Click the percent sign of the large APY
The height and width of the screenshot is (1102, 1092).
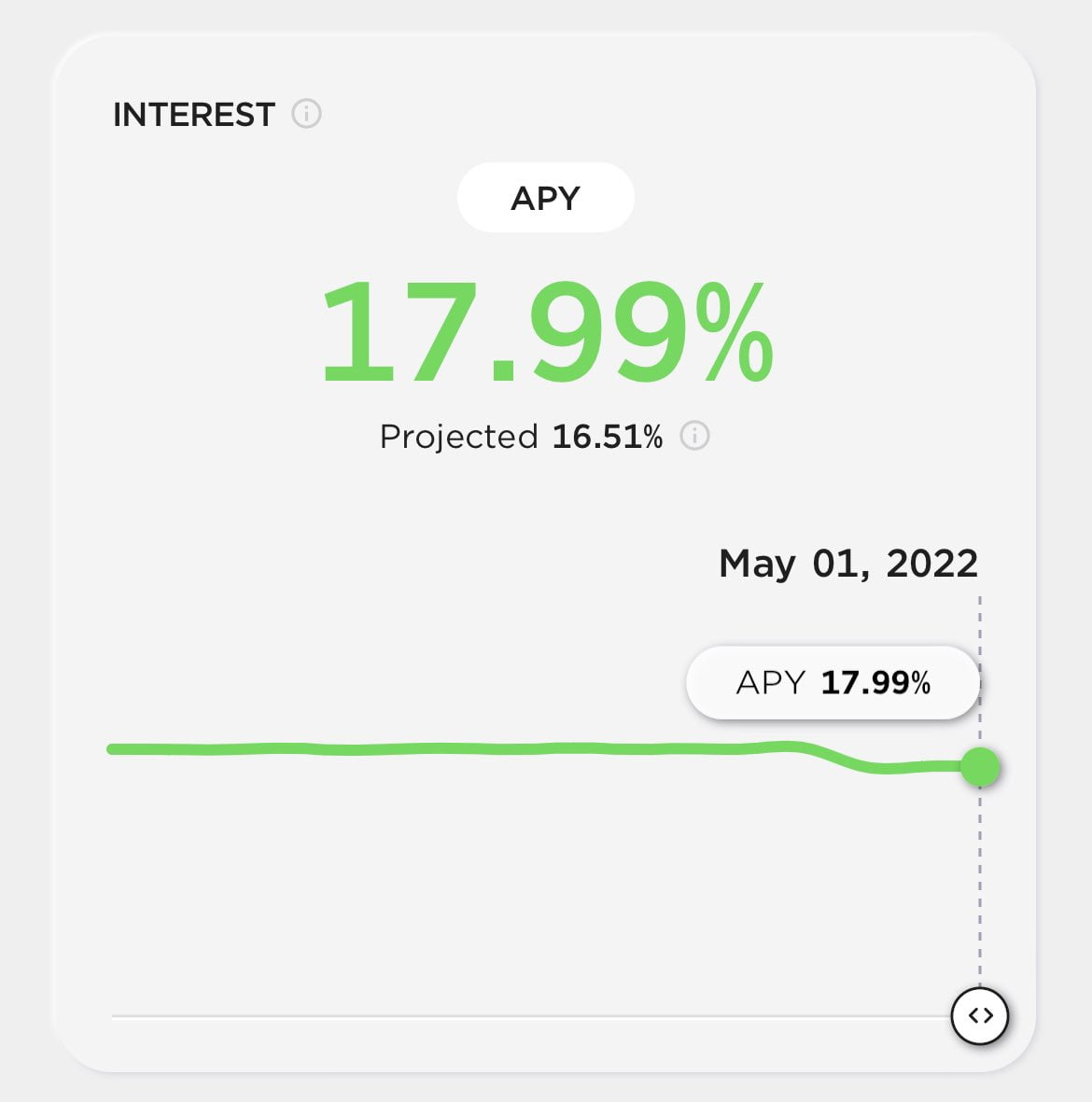(x=735, y=331)
